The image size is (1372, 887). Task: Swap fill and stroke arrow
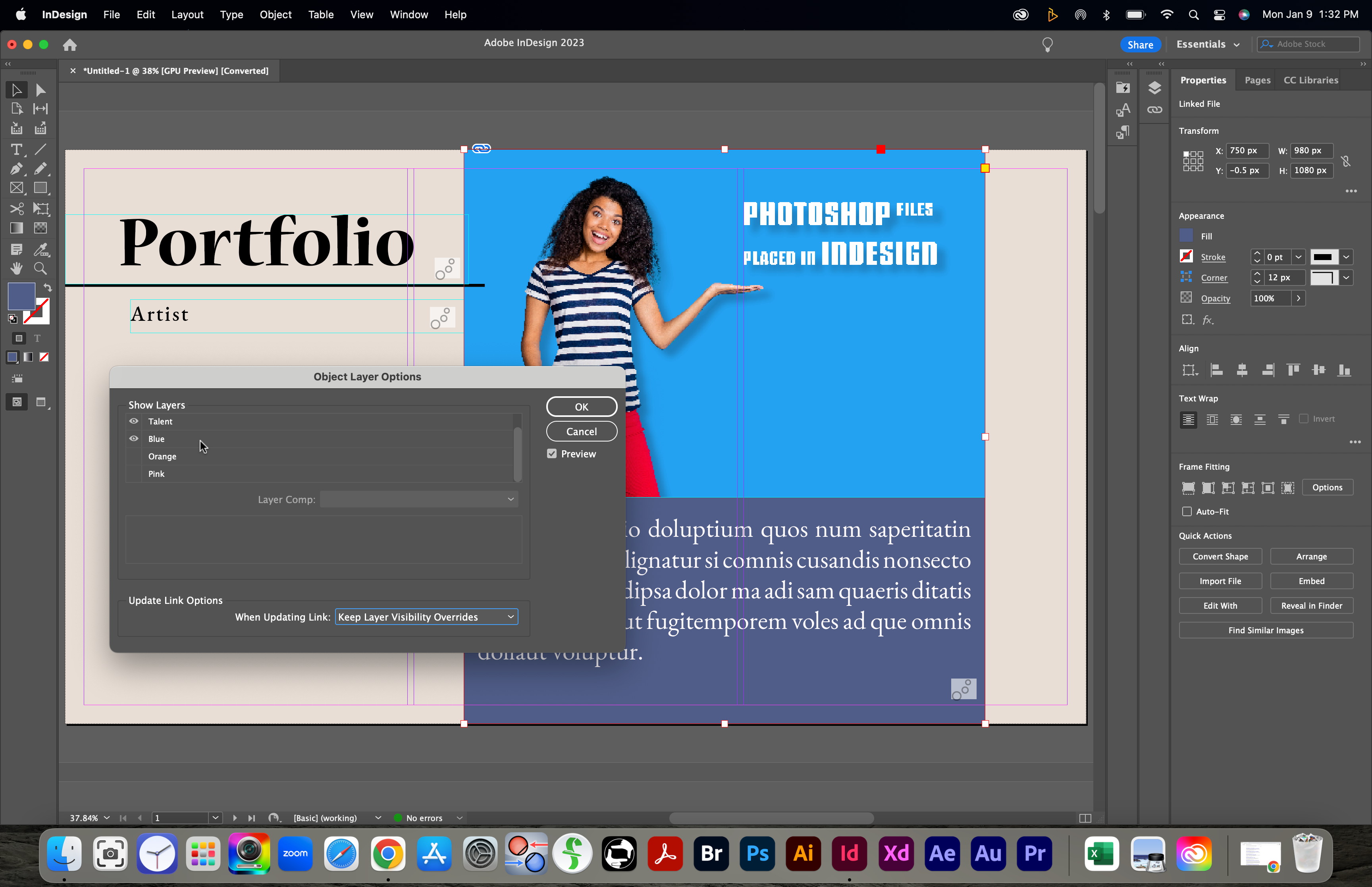coord(48,287)
